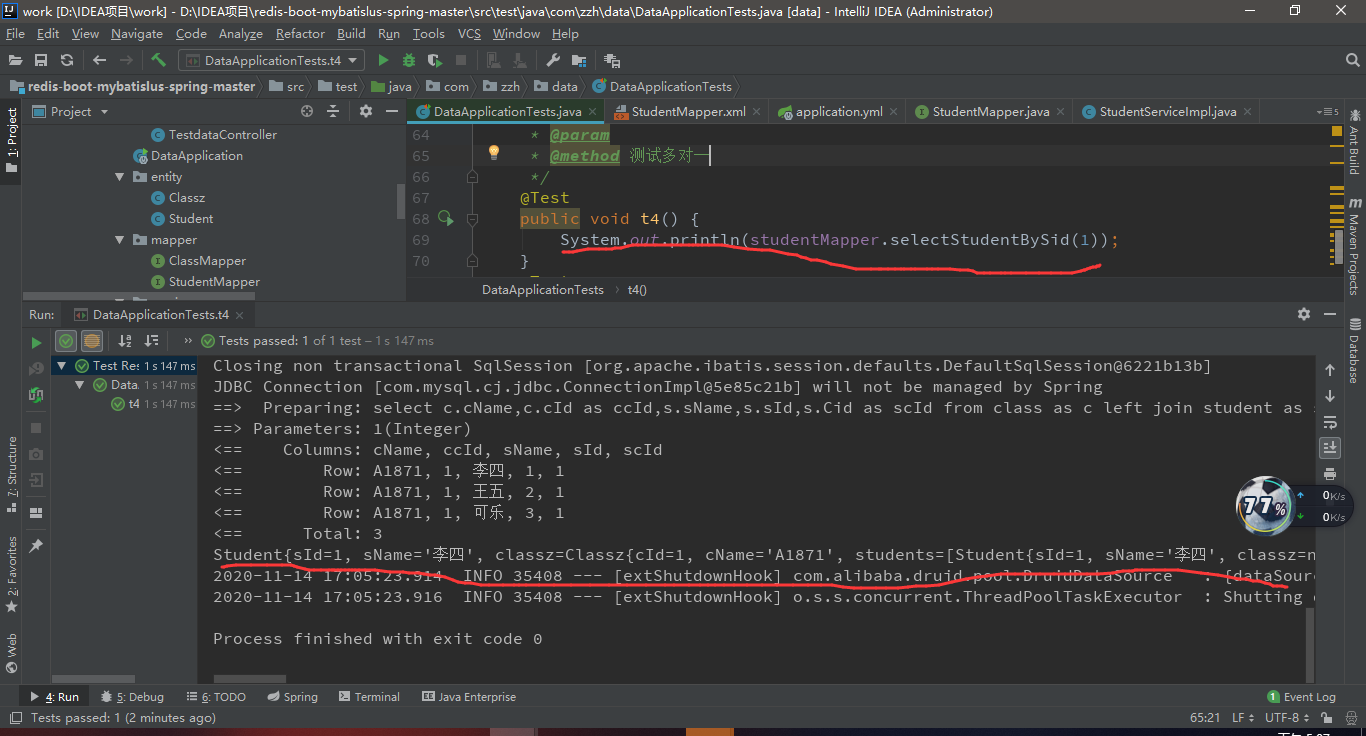Open the Debug tool window
Viewport: 1366px width, 736px height.
(133, 697)
